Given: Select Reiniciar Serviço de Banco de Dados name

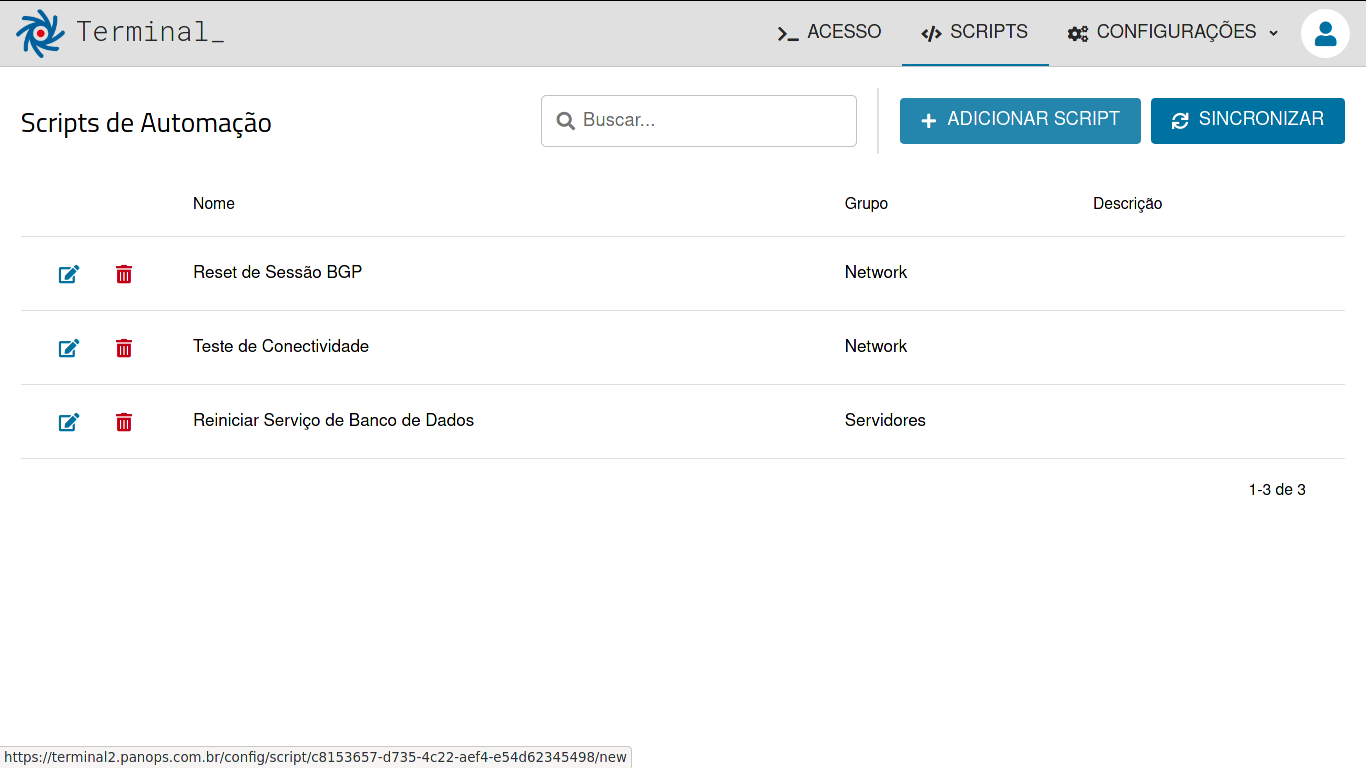Looking at the screenshot, I should (333, 420).
